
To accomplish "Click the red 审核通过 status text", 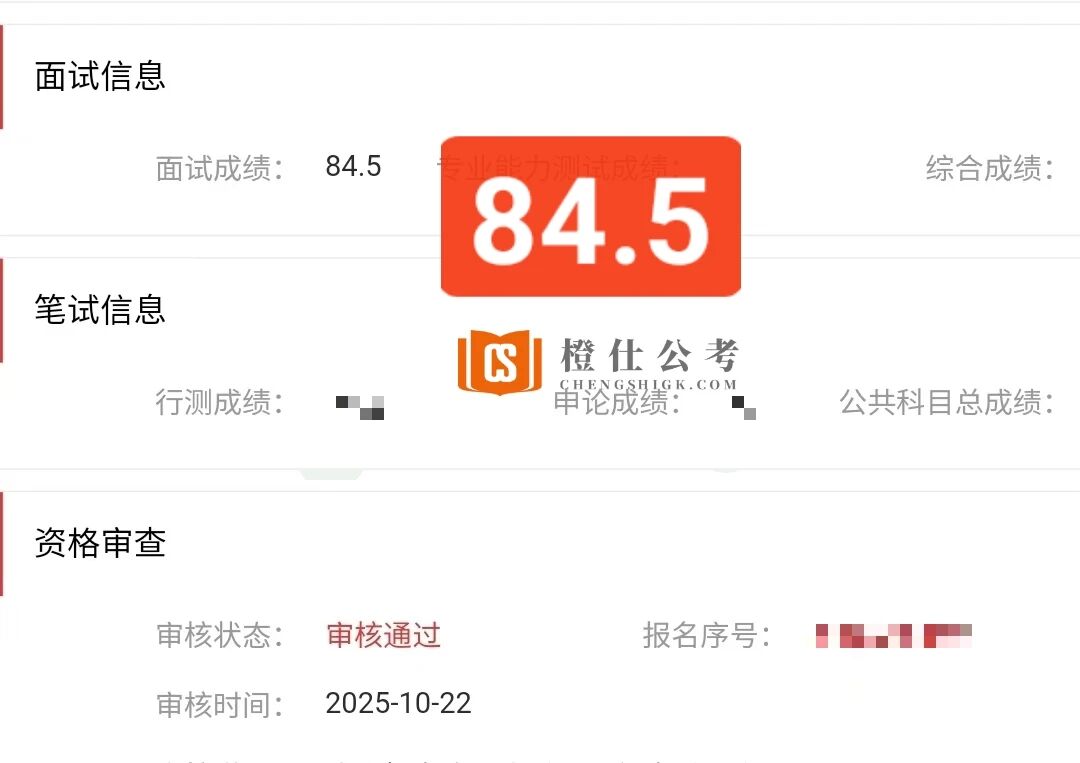I will click(x=384, y=635).
